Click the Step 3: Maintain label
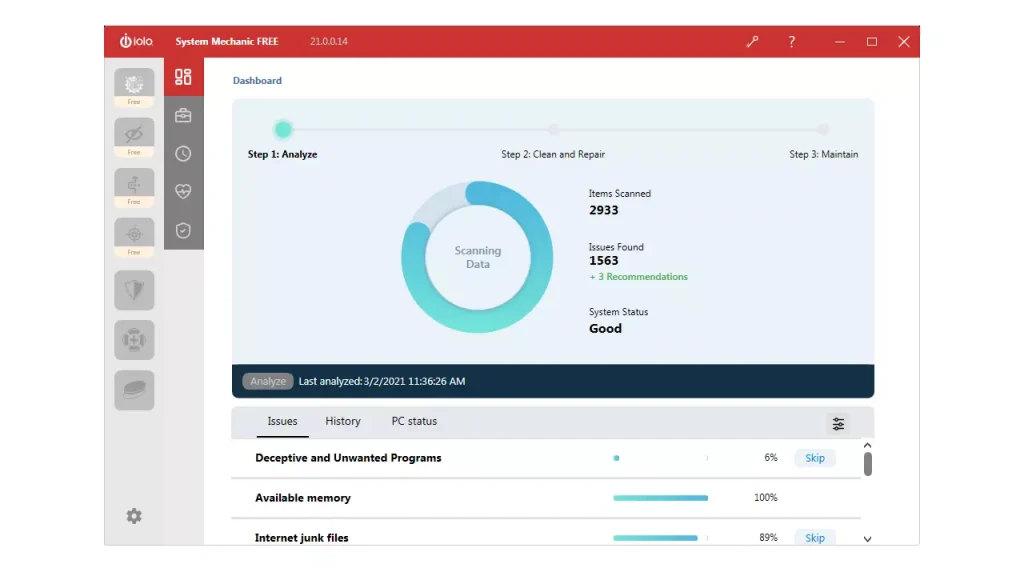 click(824, 154)
